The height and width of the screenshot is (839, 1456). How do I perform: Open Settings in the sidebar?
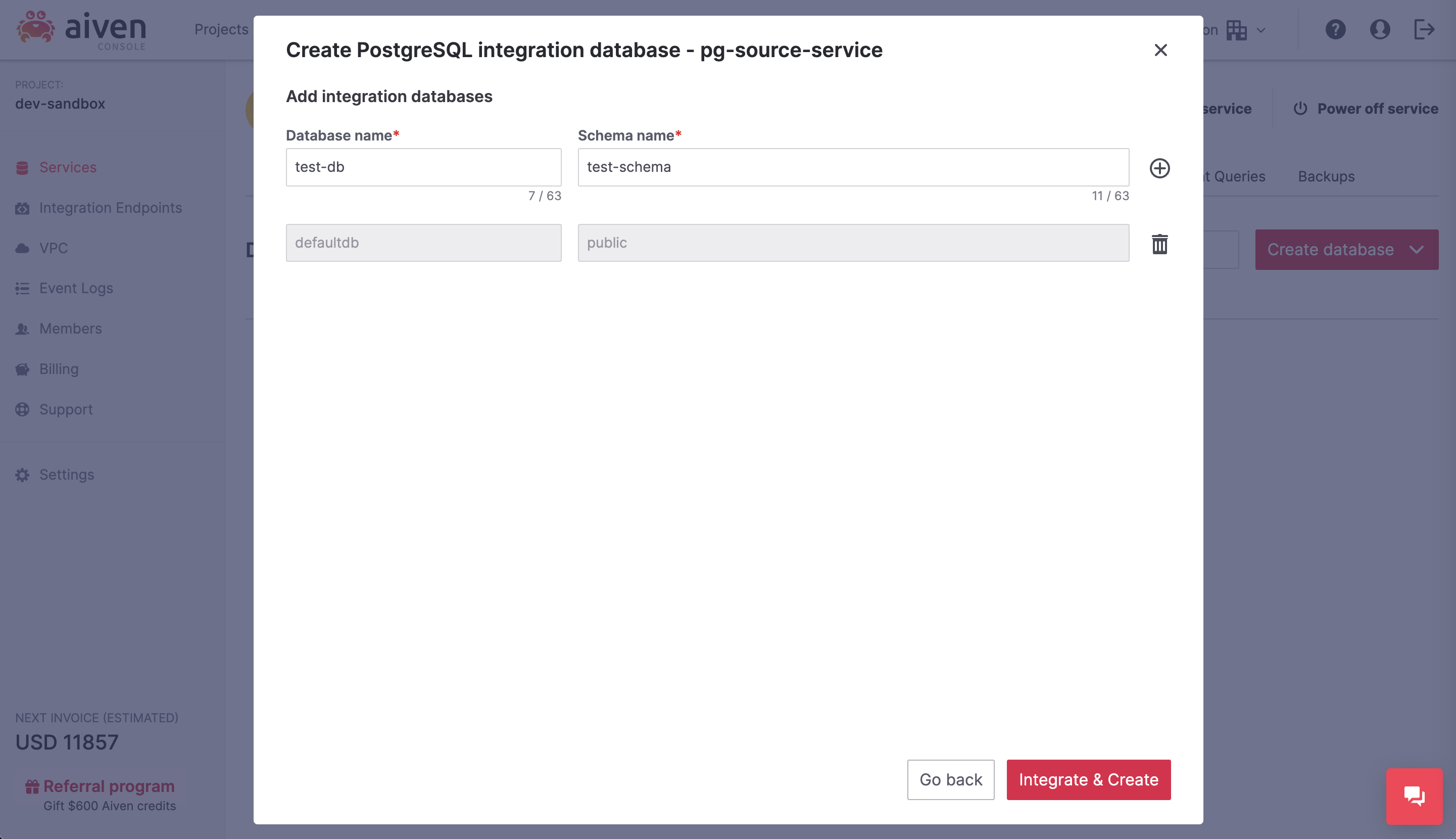point(67,475)
